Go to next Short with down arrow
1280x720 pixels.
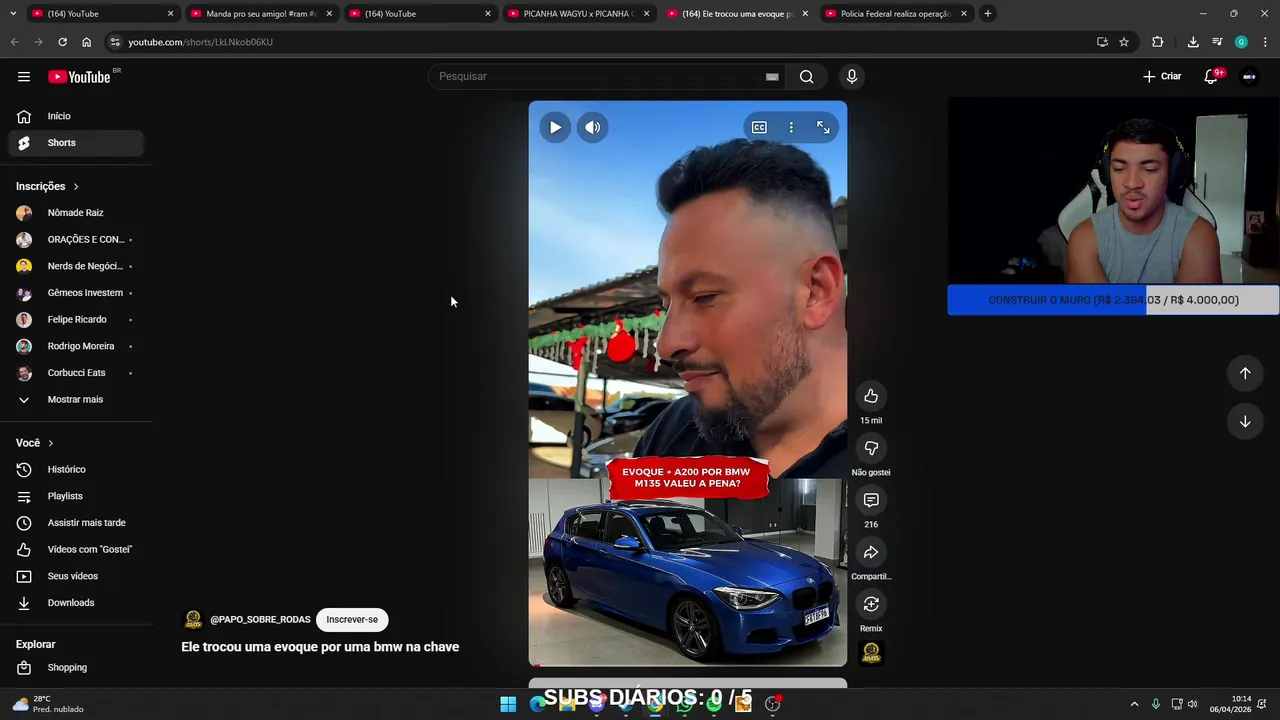click(1245, 421)
